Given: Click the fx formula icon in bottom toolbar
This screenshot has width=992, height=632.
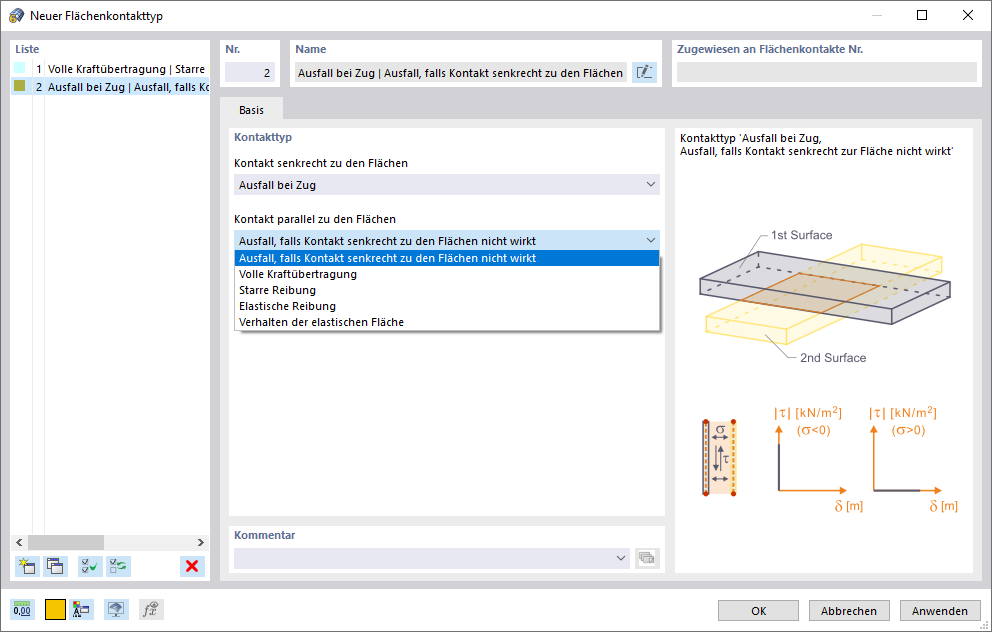Looking at the screenshot, I should click(151, 609).
